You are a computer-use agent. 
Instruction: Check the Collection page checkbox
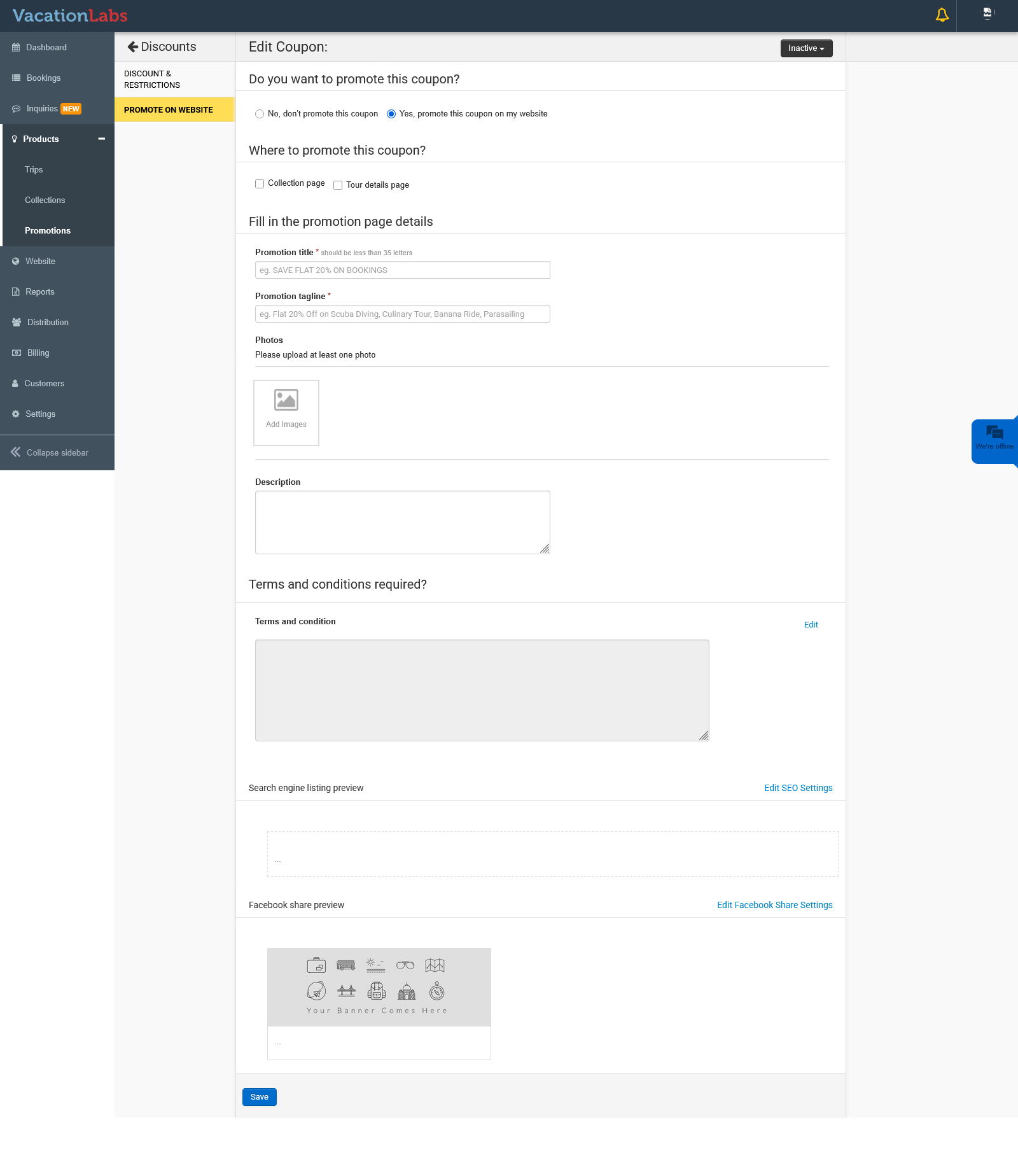pyautogui.click(x=260, y=184)
